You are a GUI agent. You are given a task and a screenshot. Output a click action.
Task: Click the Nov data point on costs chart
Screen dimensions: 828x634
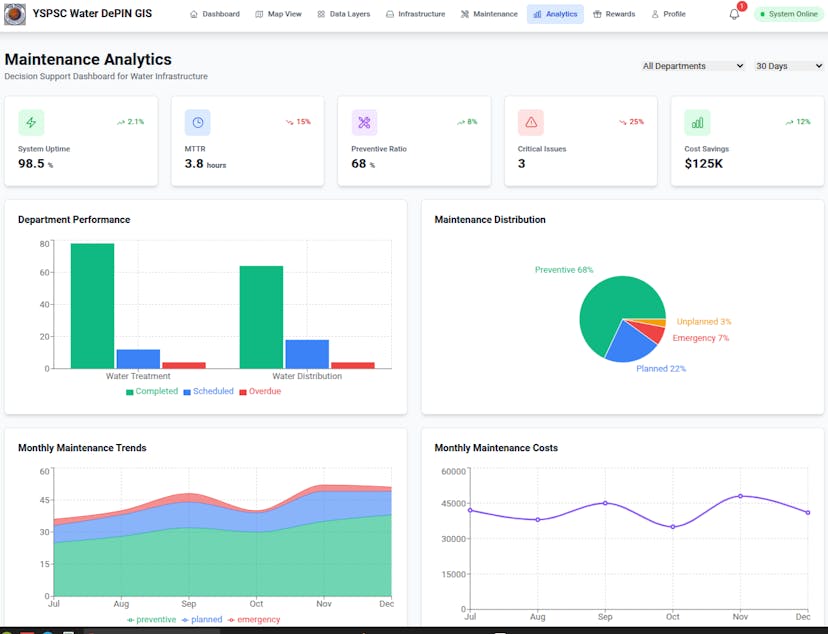pyautogui.click(x=740, y=496)
